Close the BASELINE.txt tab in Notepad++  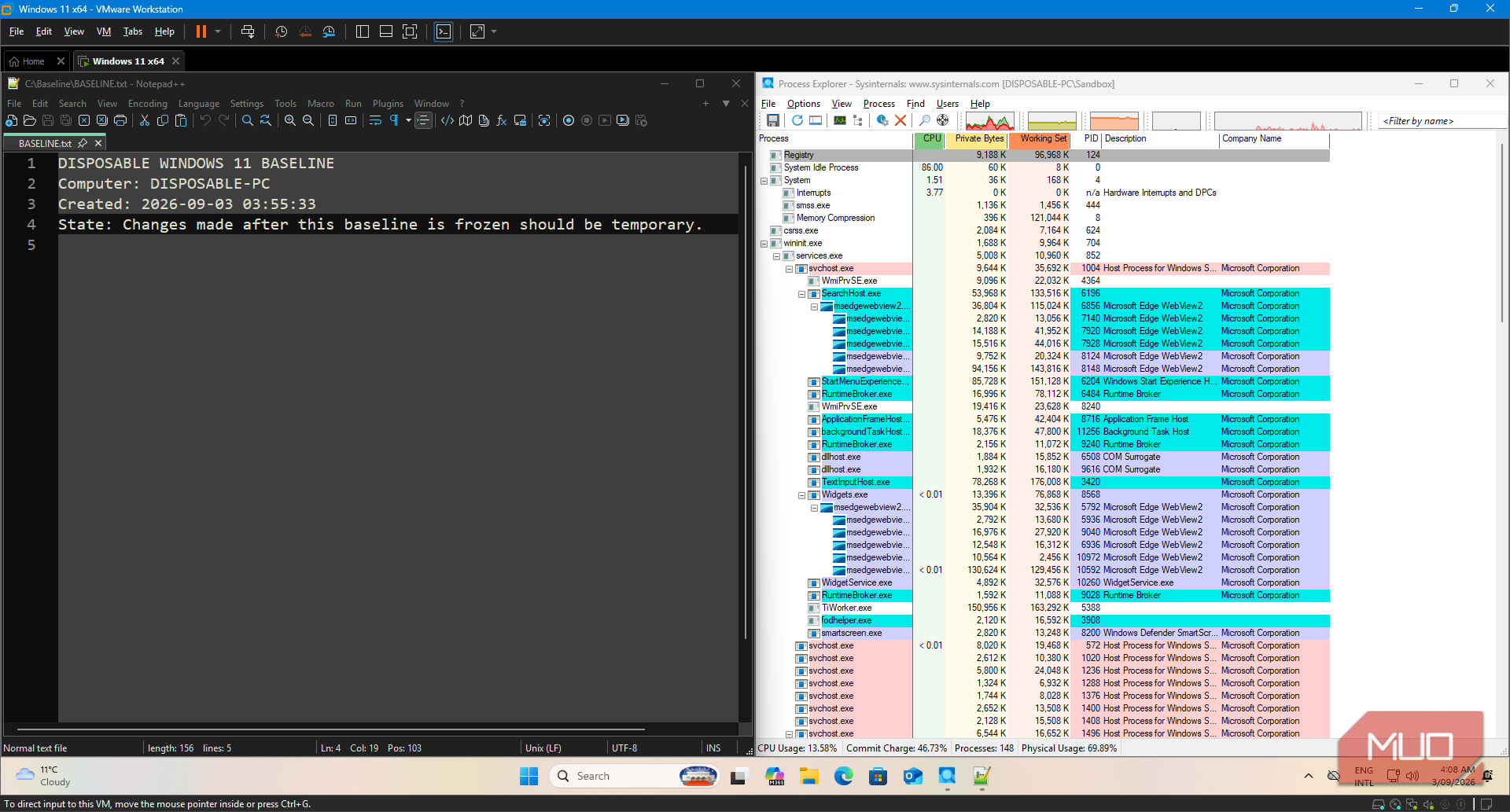(x=98, y=143)
